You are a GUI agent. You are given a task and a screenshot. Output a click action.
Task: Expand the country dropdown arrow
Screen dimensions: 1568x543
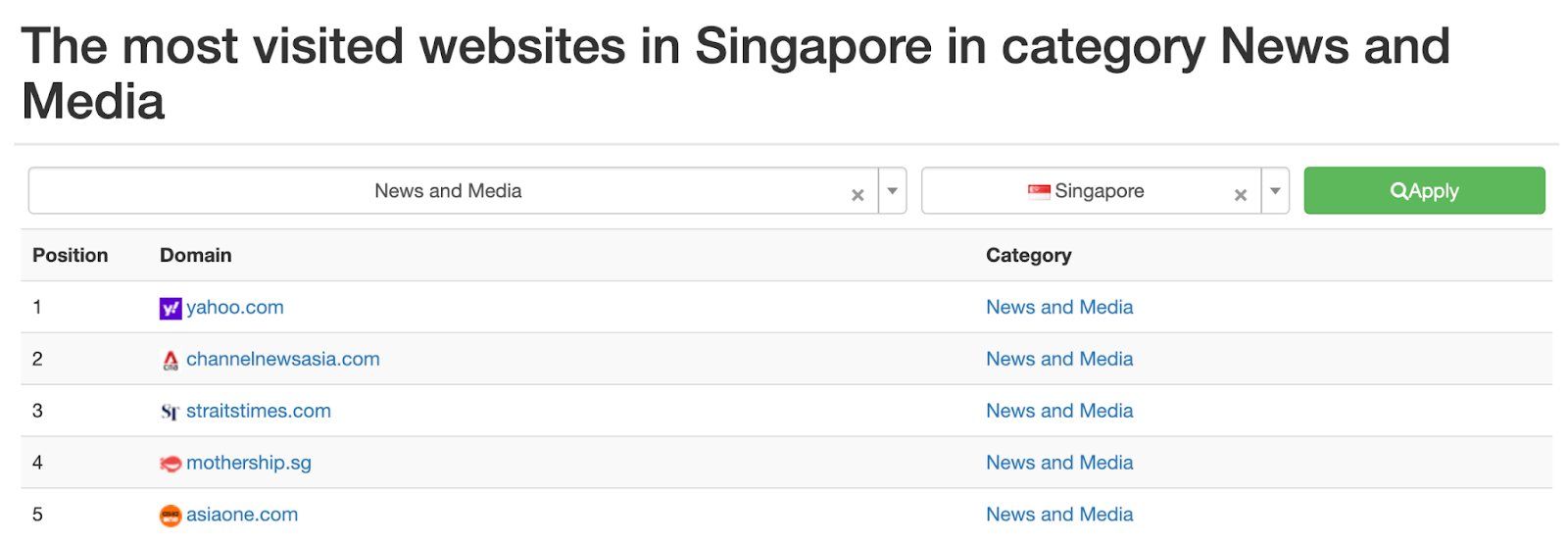click(1275, 191)
